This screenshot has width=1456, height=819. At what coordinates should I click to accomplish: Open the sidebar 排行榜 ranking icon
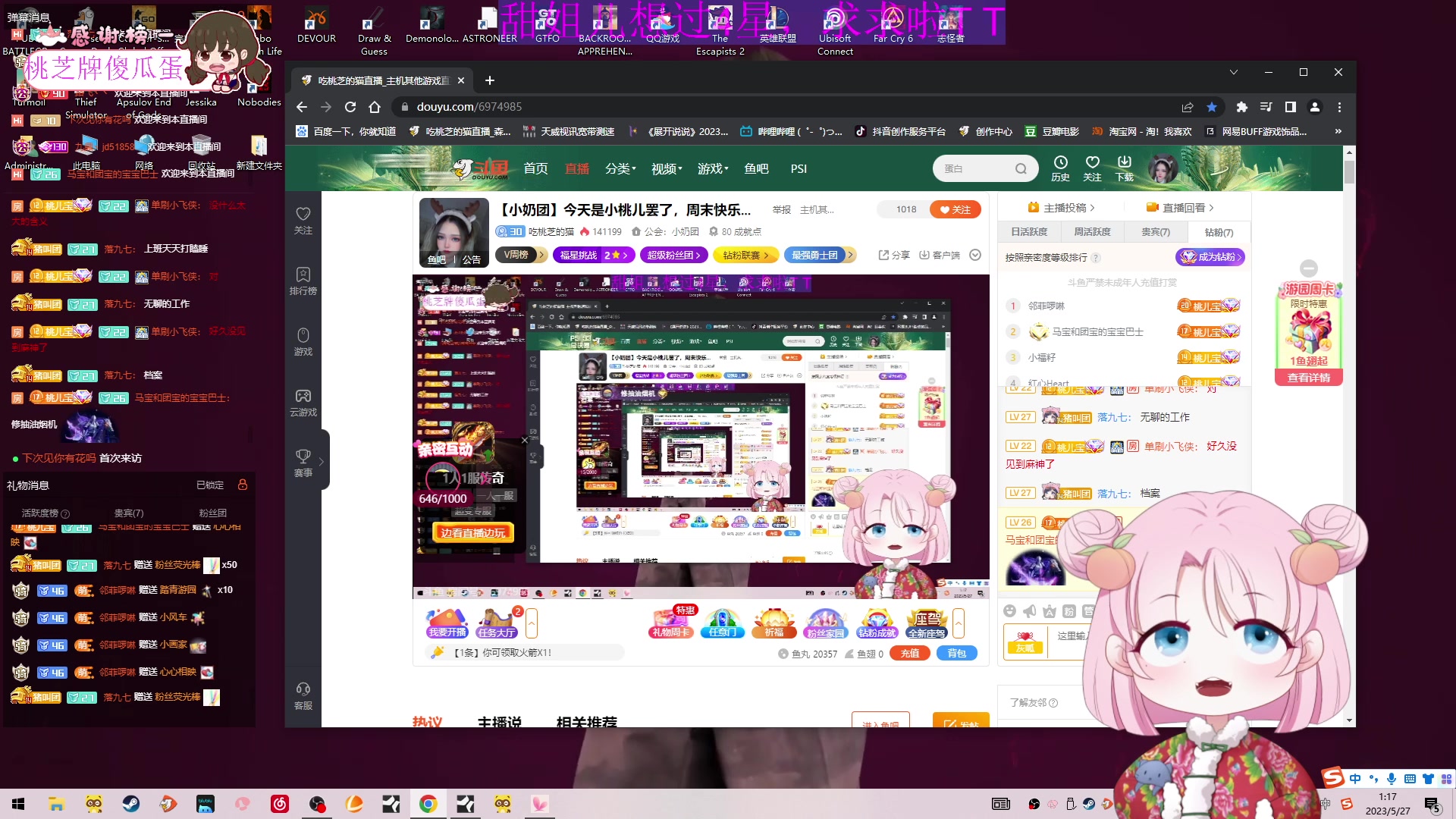303,281
